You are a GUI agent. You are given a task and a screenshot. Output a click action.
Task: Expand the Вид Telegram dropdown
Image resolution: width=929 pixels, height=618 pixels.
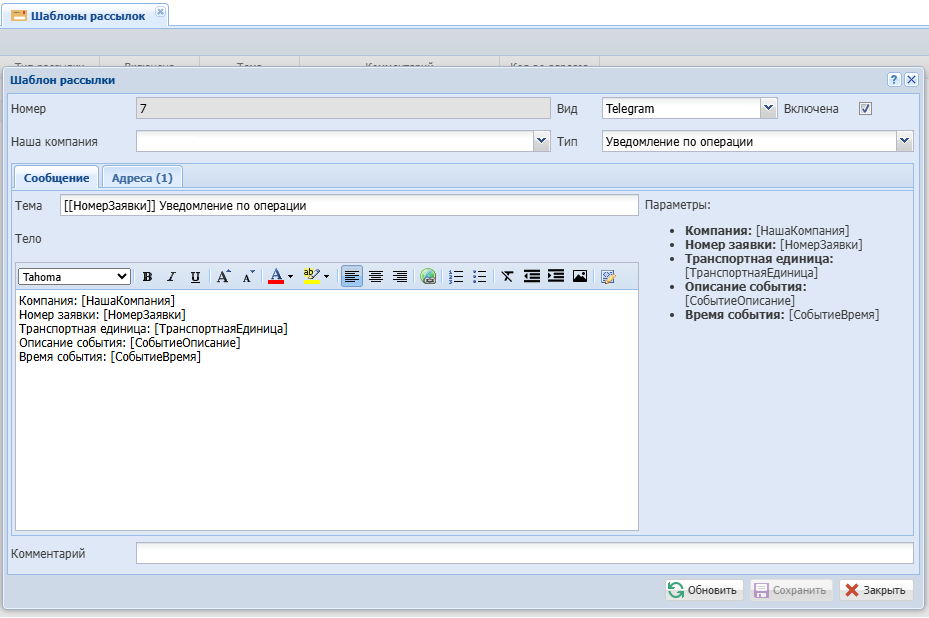pyautogui.click(x=768, y=108)
